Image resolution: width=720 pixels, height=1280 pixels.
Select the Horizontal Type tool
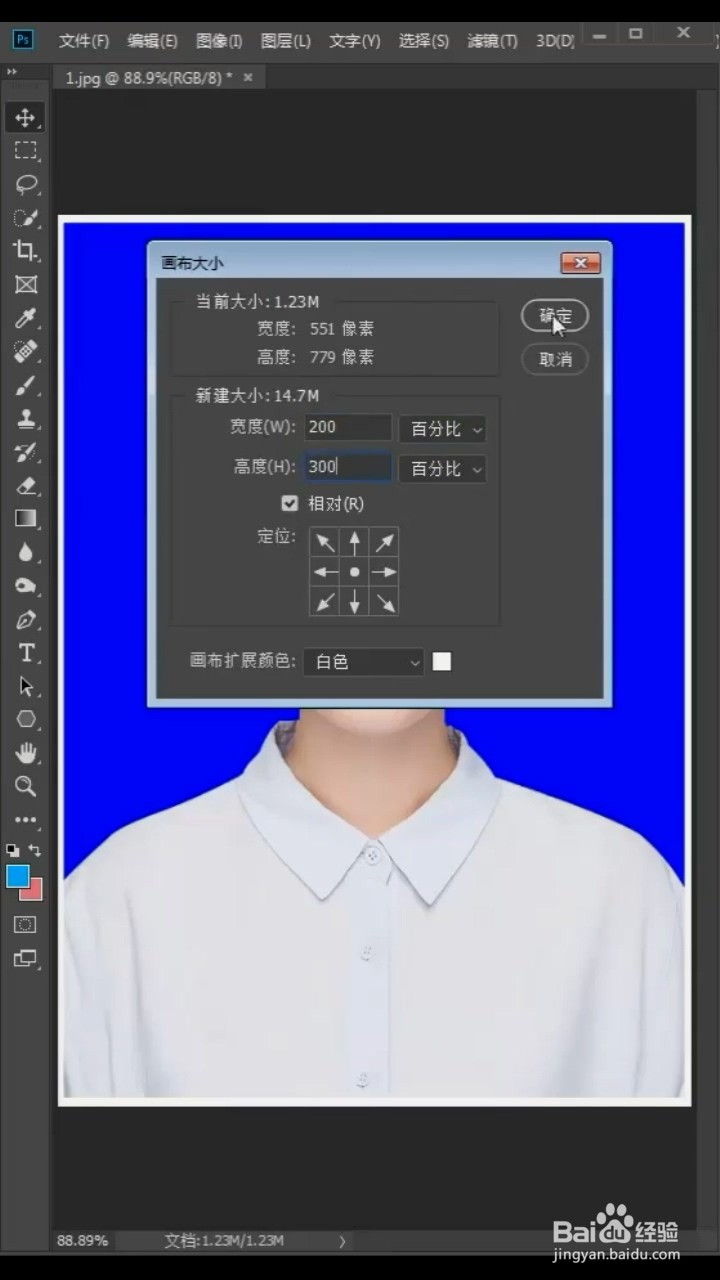point(26,653)
